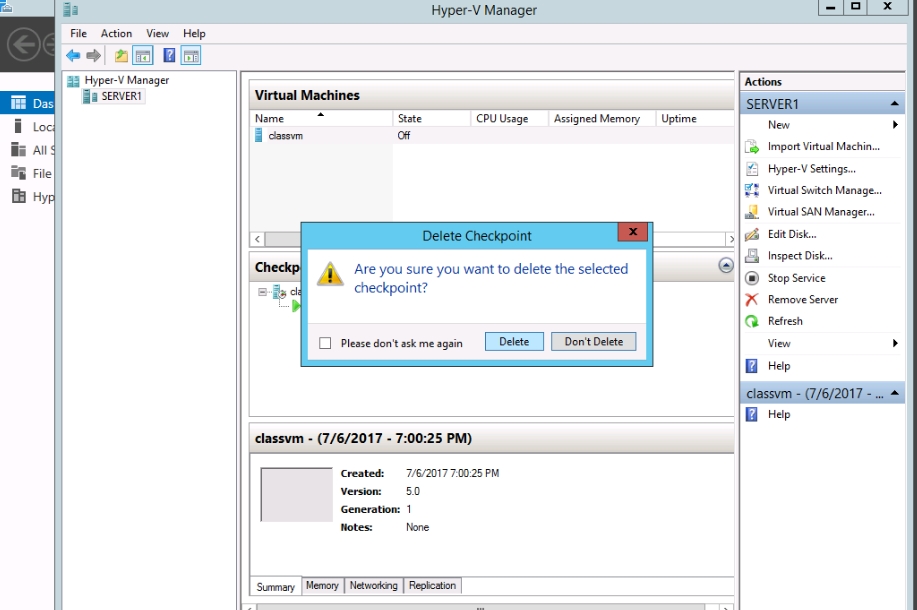Sort by the State column header
The width and height of the screenshot is (917, 610).
431,118
